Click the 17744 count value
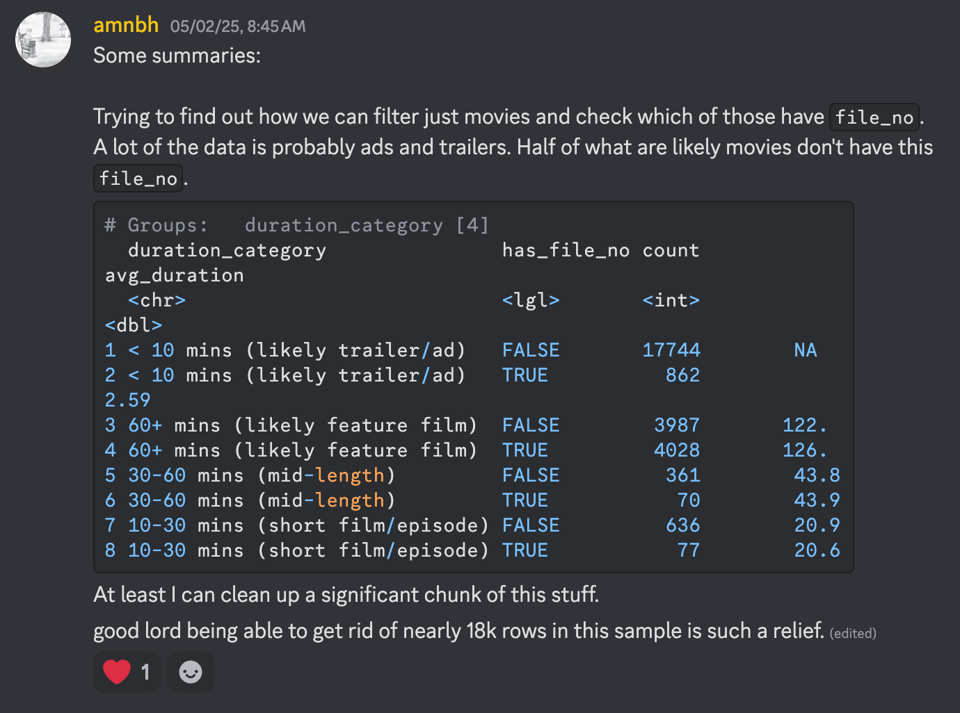This screenshot has height=713, width=960. coord(670,350)
